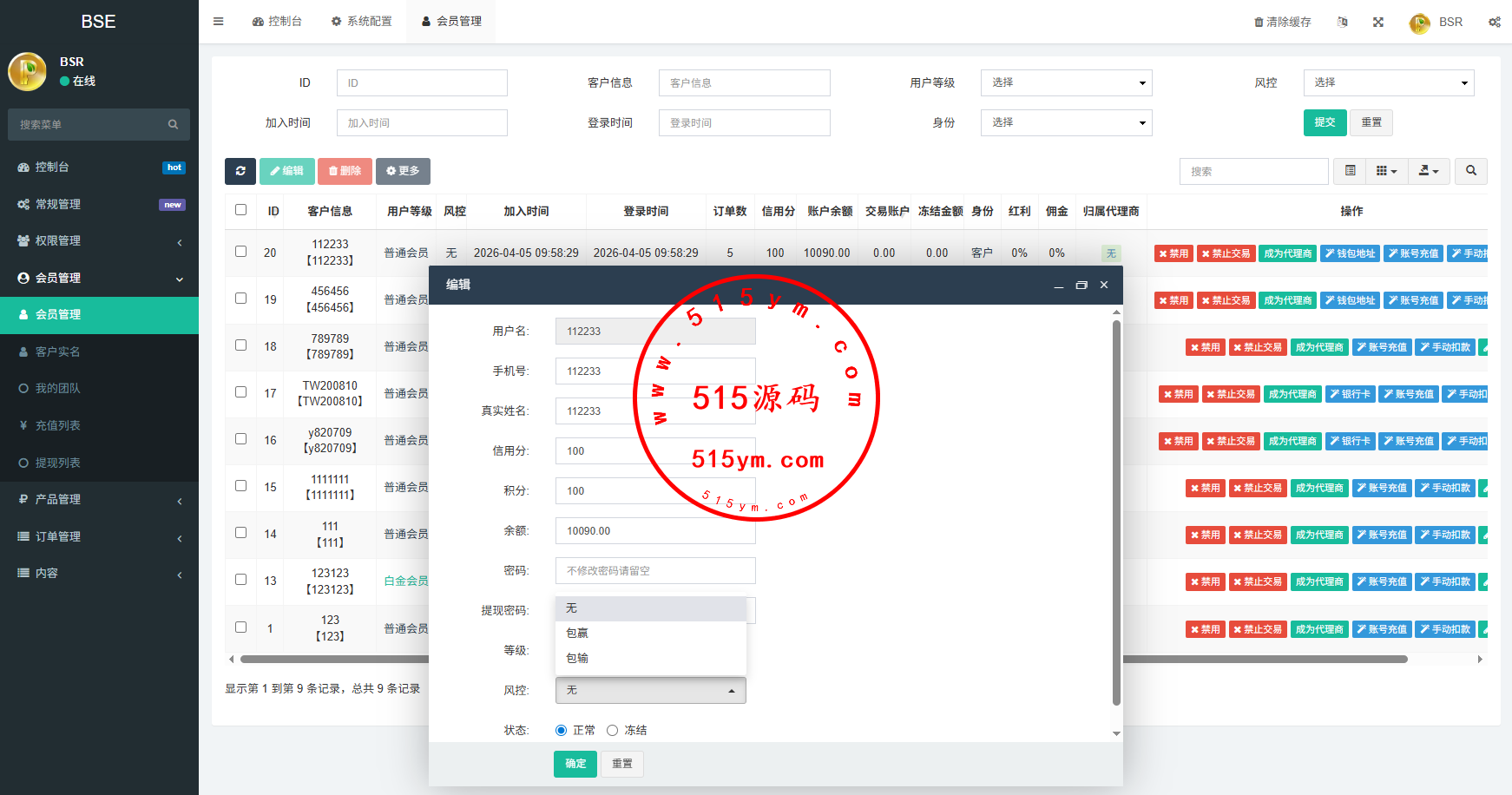
Task: Open the column display grid icon
Action: (x=1386, y=171)
